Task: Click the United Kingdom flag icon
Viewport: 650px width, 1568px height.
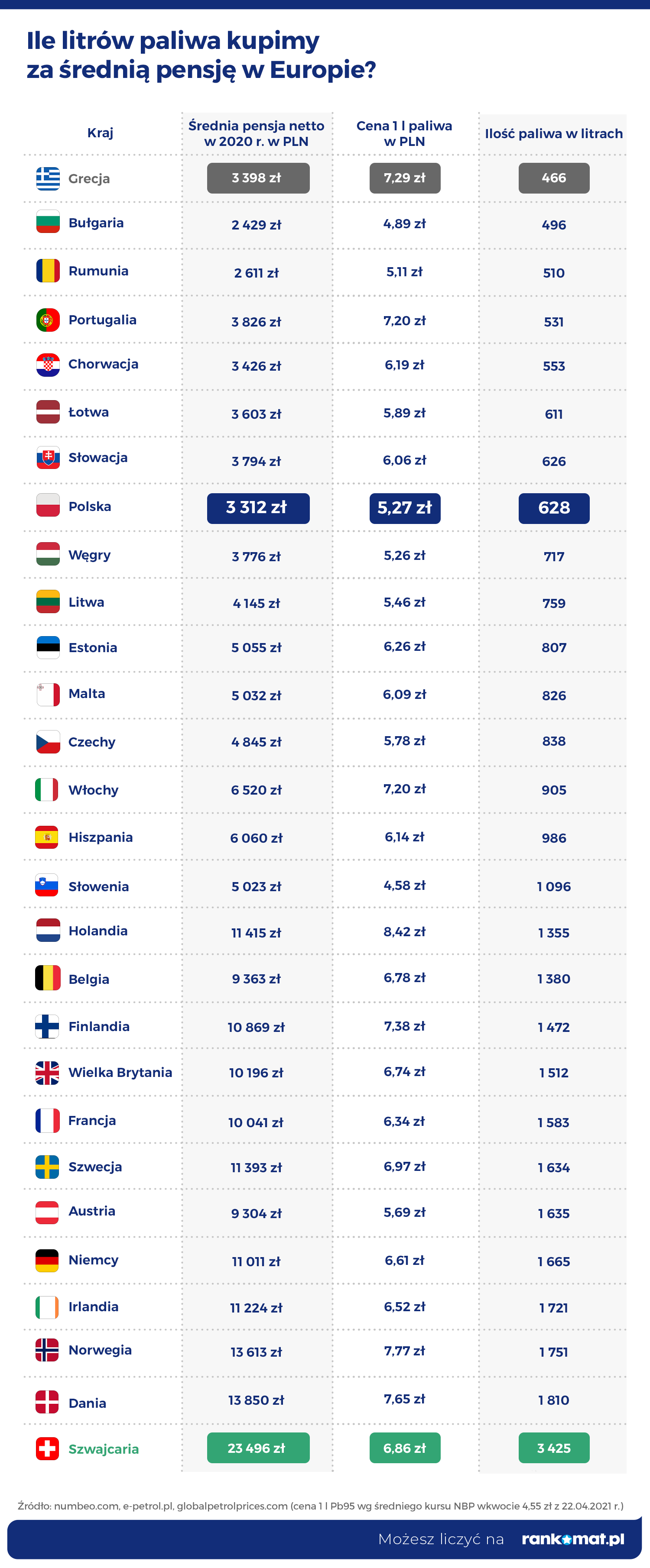Action: tap(48, 1073)
